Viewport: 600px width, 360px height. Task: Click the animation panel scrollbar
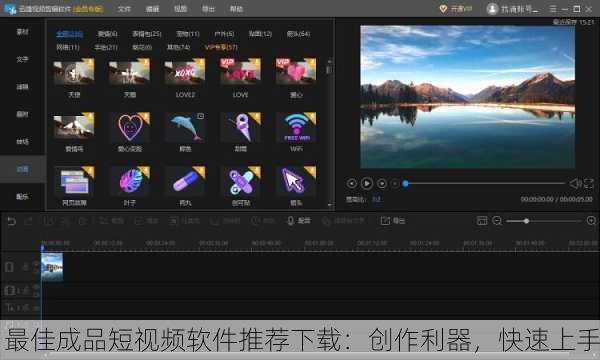click(329, 70)
